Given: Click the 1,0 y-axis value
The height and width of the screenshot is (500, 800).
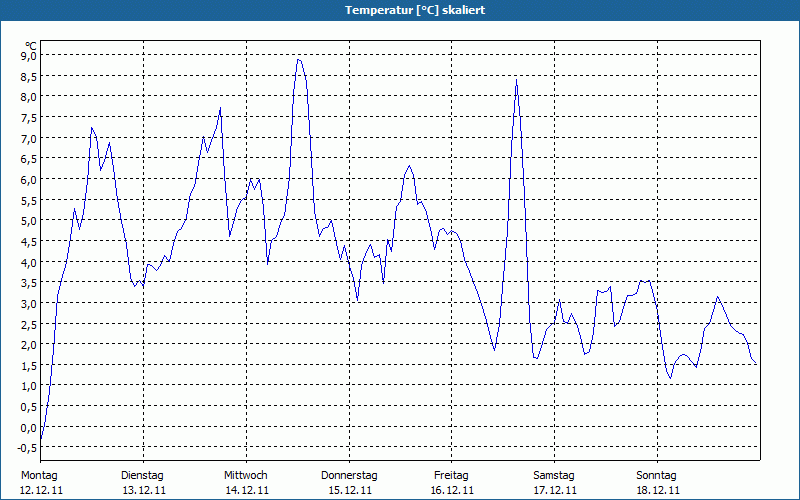Looking at the screenshot, I should [x=28, y=386].
